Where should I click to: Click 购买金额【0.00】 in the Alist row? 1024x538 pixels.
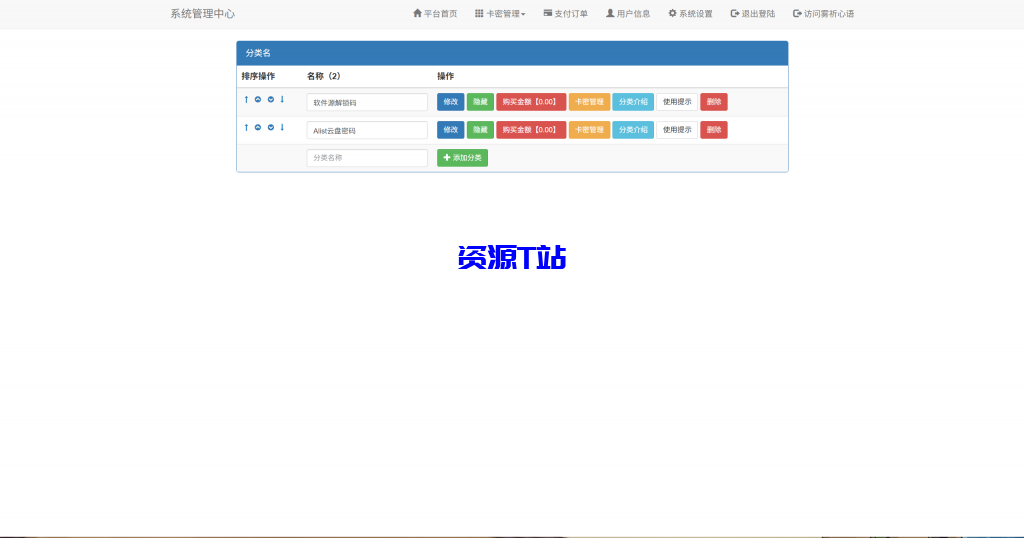point(531,130)
